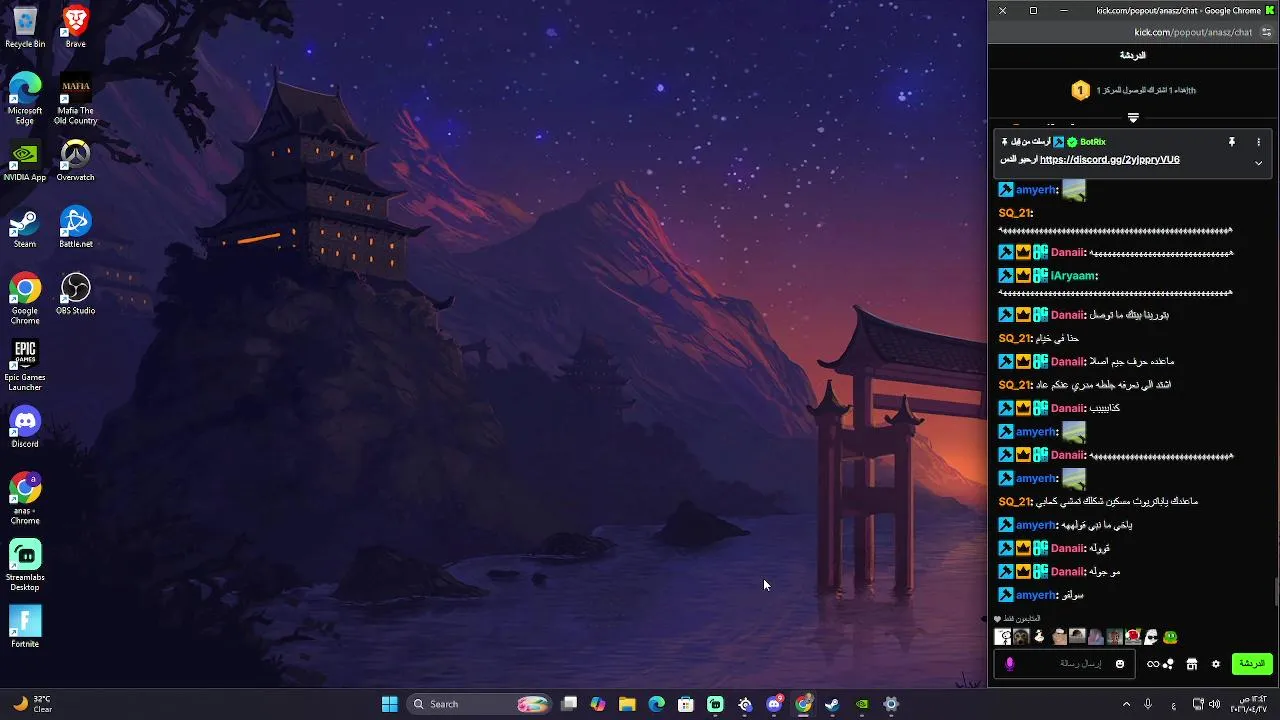
Task: Launch Streamlabs Desktop shortcut
Action: coord(25,565)
